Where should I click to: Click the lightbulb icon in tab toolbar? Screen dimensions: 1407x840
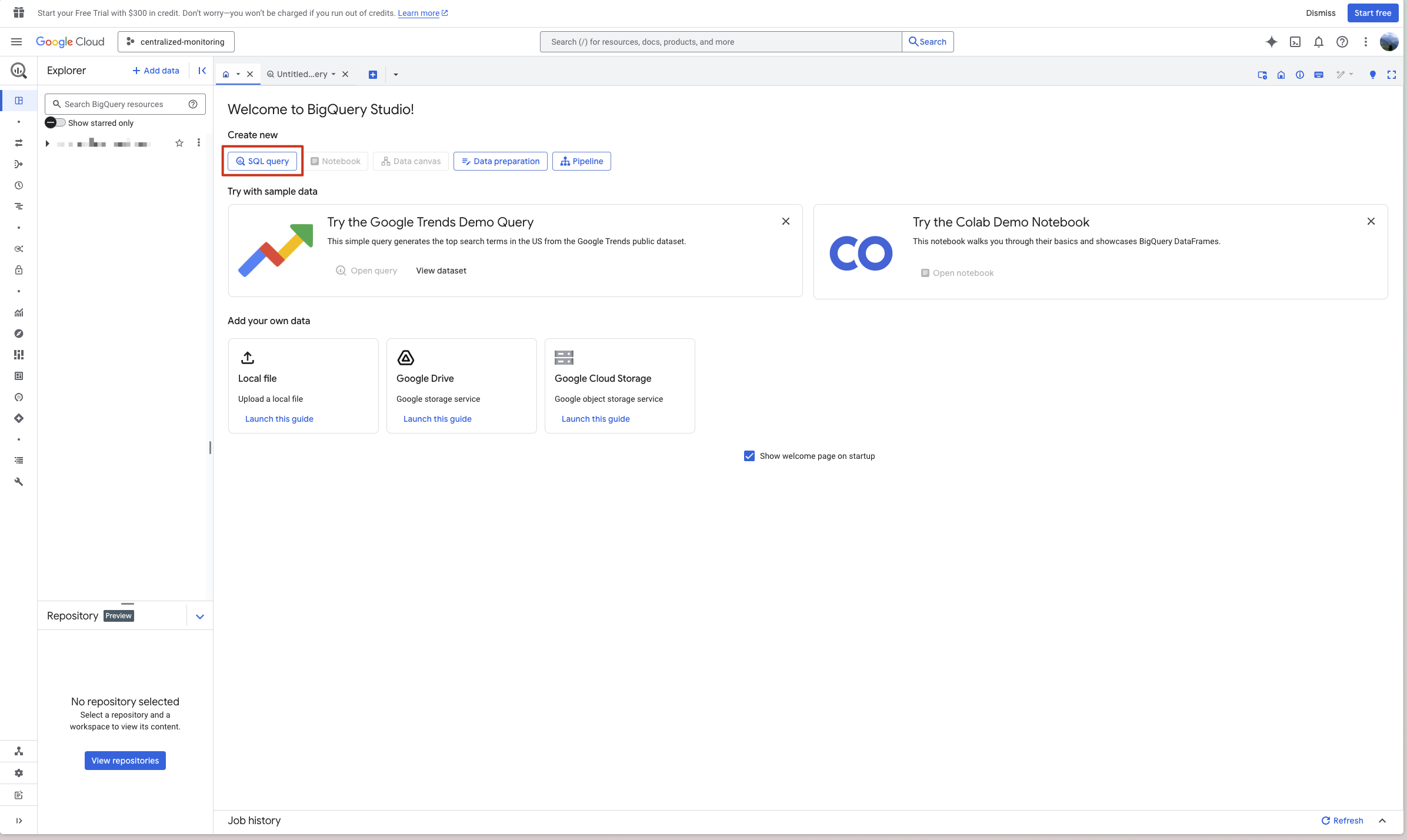[x=1372, y=75]
